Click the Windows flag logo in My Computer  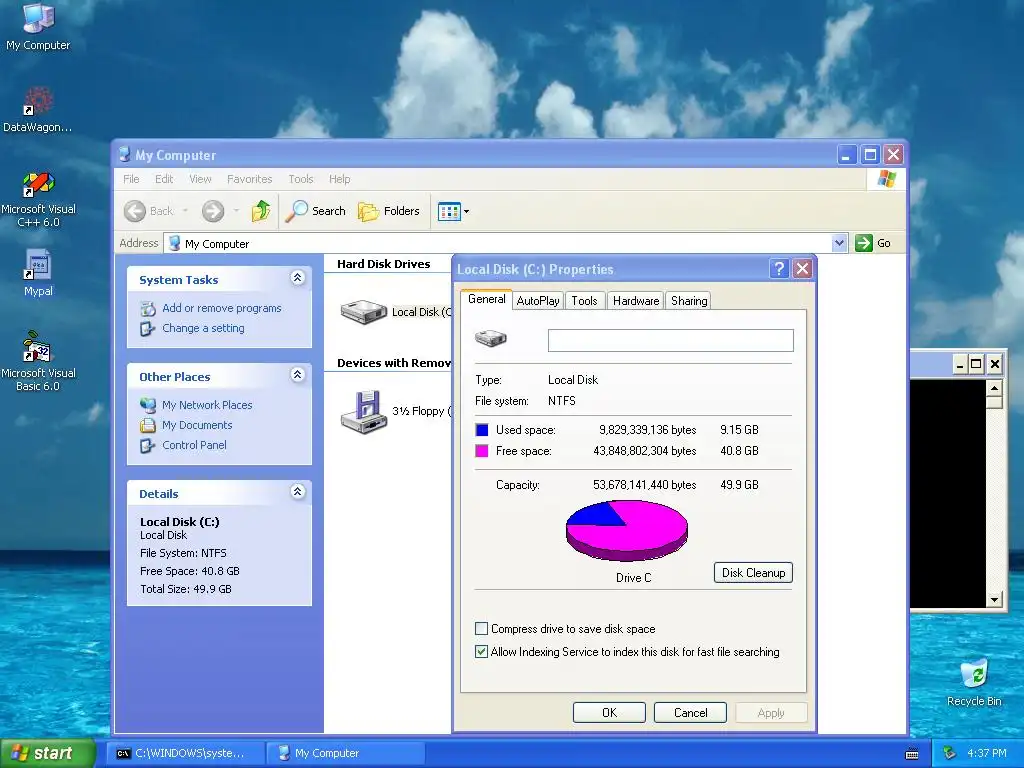(x=887, y=179)
